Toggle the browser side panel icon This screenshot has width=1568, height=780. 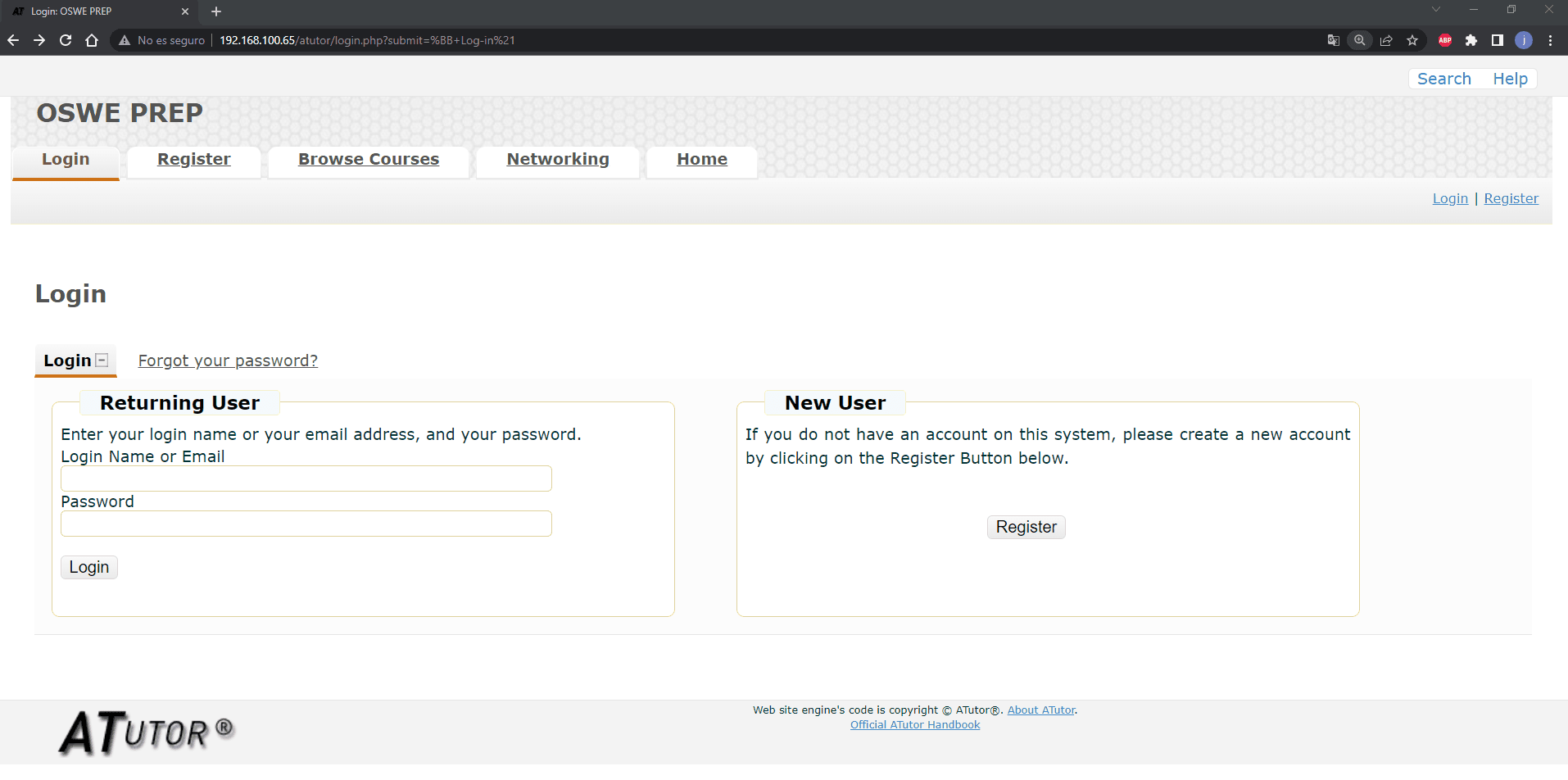pos(1498,40)
